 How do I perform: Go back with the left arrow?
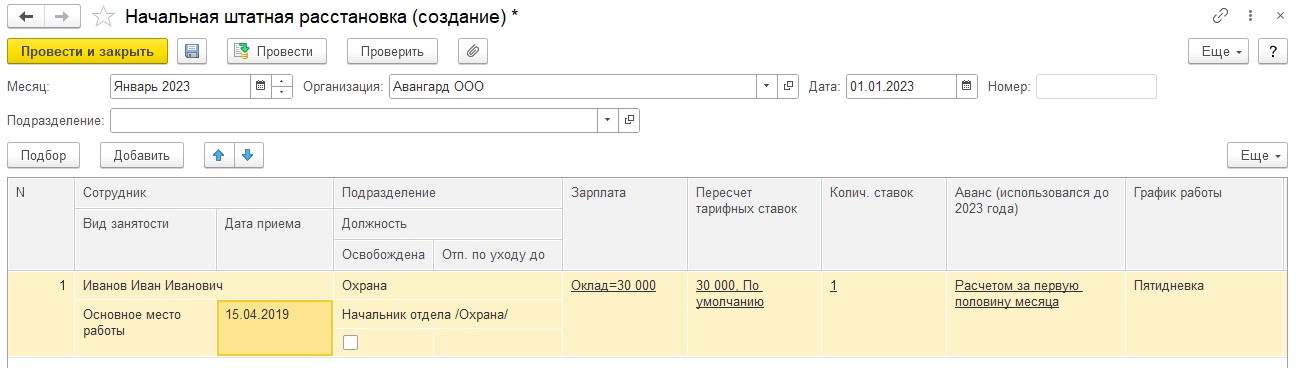tap(25, 16)
